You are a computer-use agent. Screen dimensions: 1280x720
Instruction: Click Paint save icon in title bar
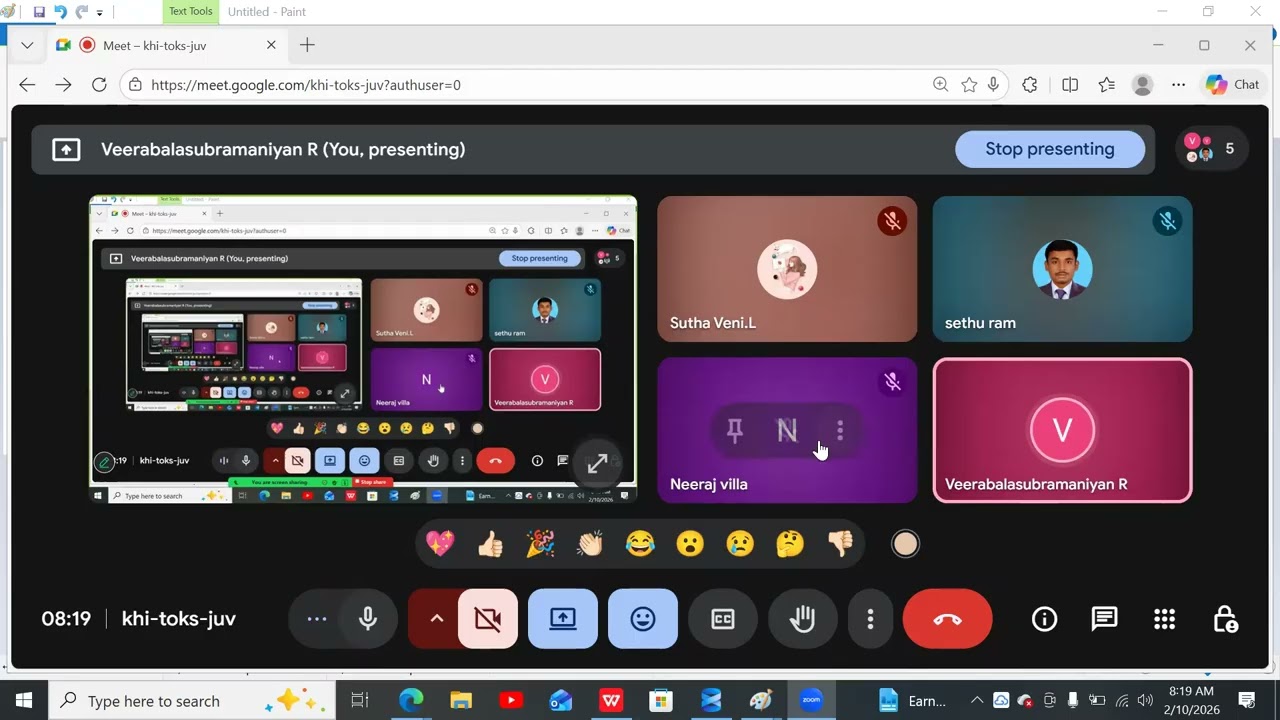[39, 12]
